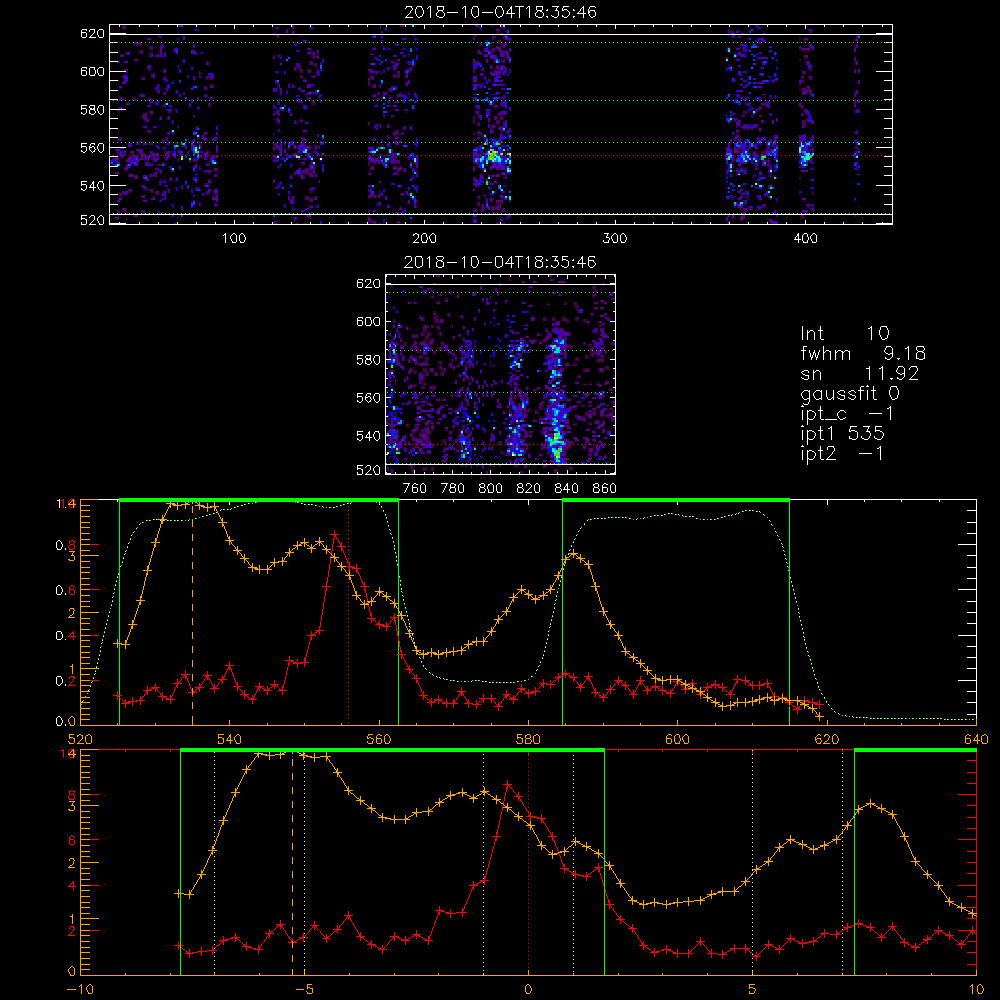This screenshot has width=1000, height=1000.
Task: Click the 'gaussfit 0' parameter text
Action: 850,394
